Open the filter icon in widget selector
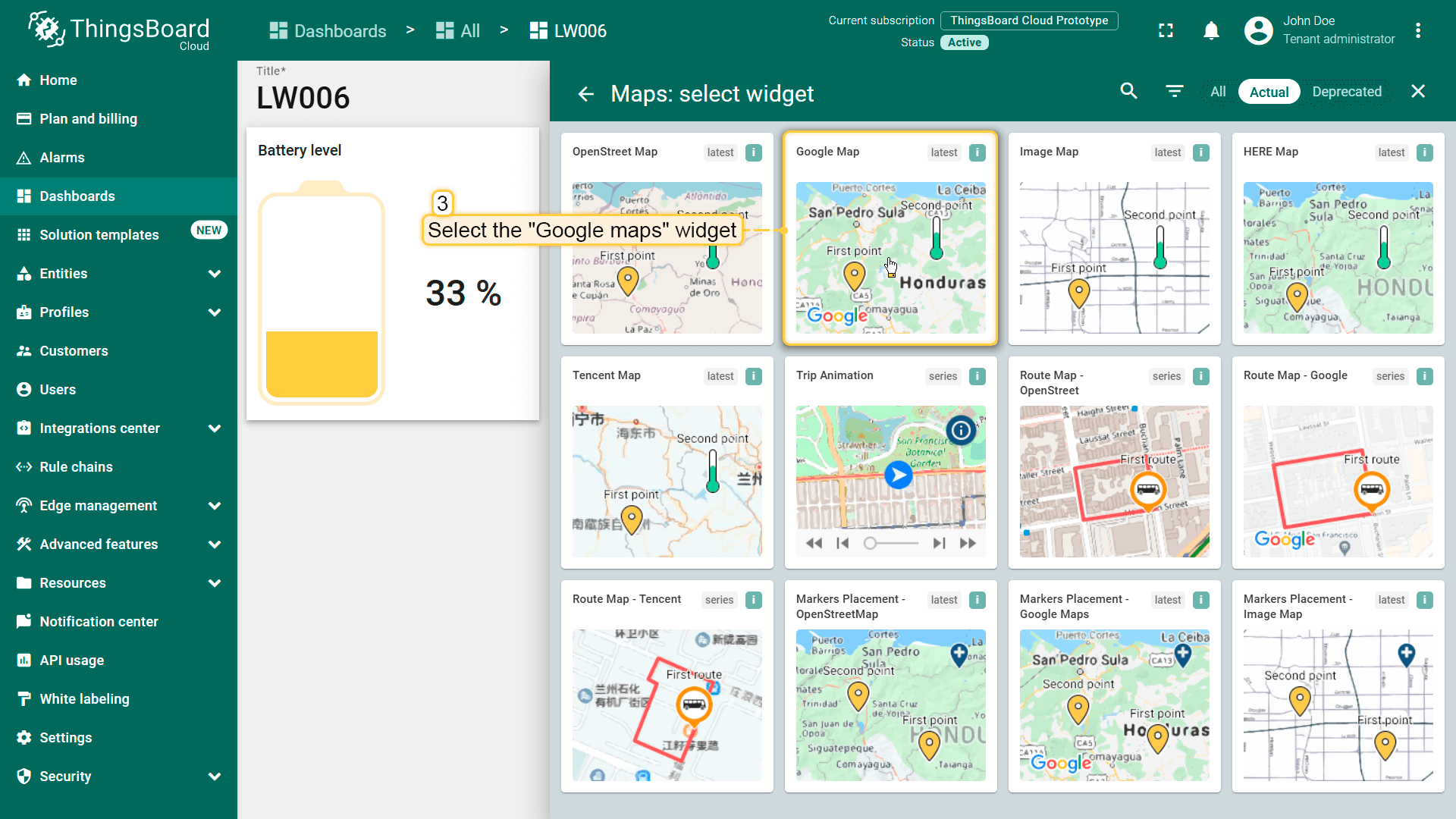 1174,92
